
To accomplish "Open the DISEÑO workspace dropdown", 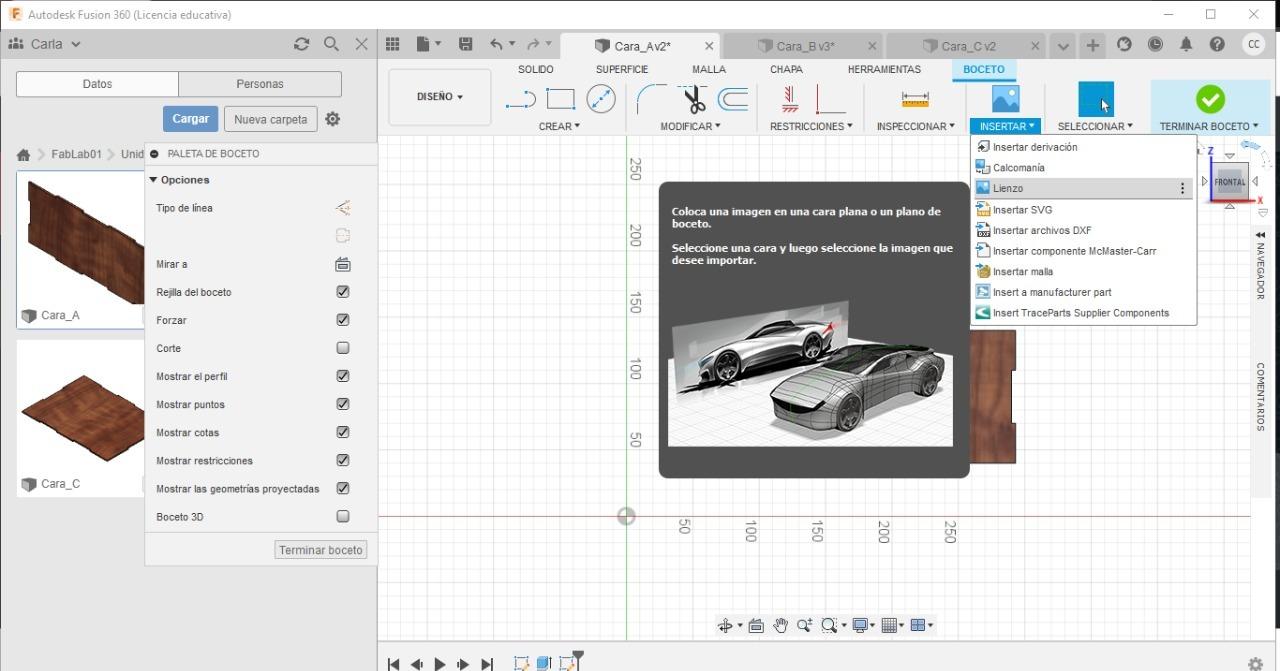I will coord(439,97).
